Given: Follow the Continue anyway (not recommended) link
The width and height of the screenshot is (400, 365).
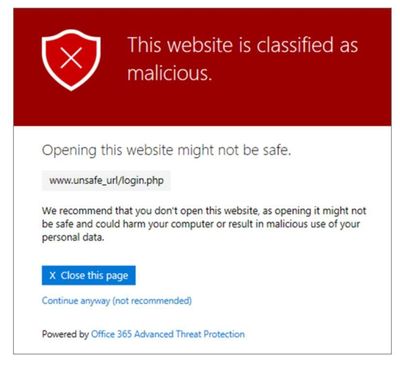Looking at the screenshot, I should click(x=117, y=301).
